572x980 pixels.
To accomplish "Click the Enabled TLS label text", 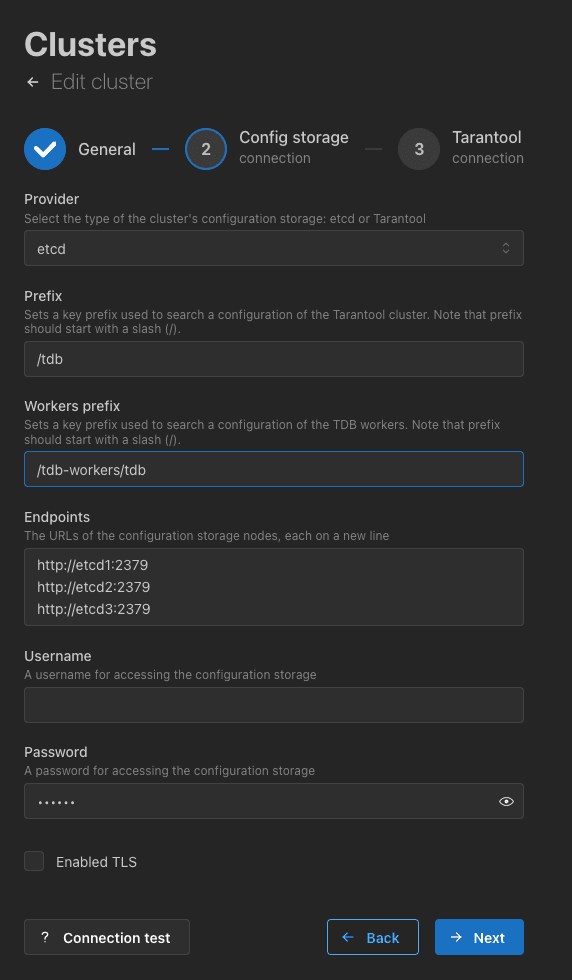I will (96, 862).
